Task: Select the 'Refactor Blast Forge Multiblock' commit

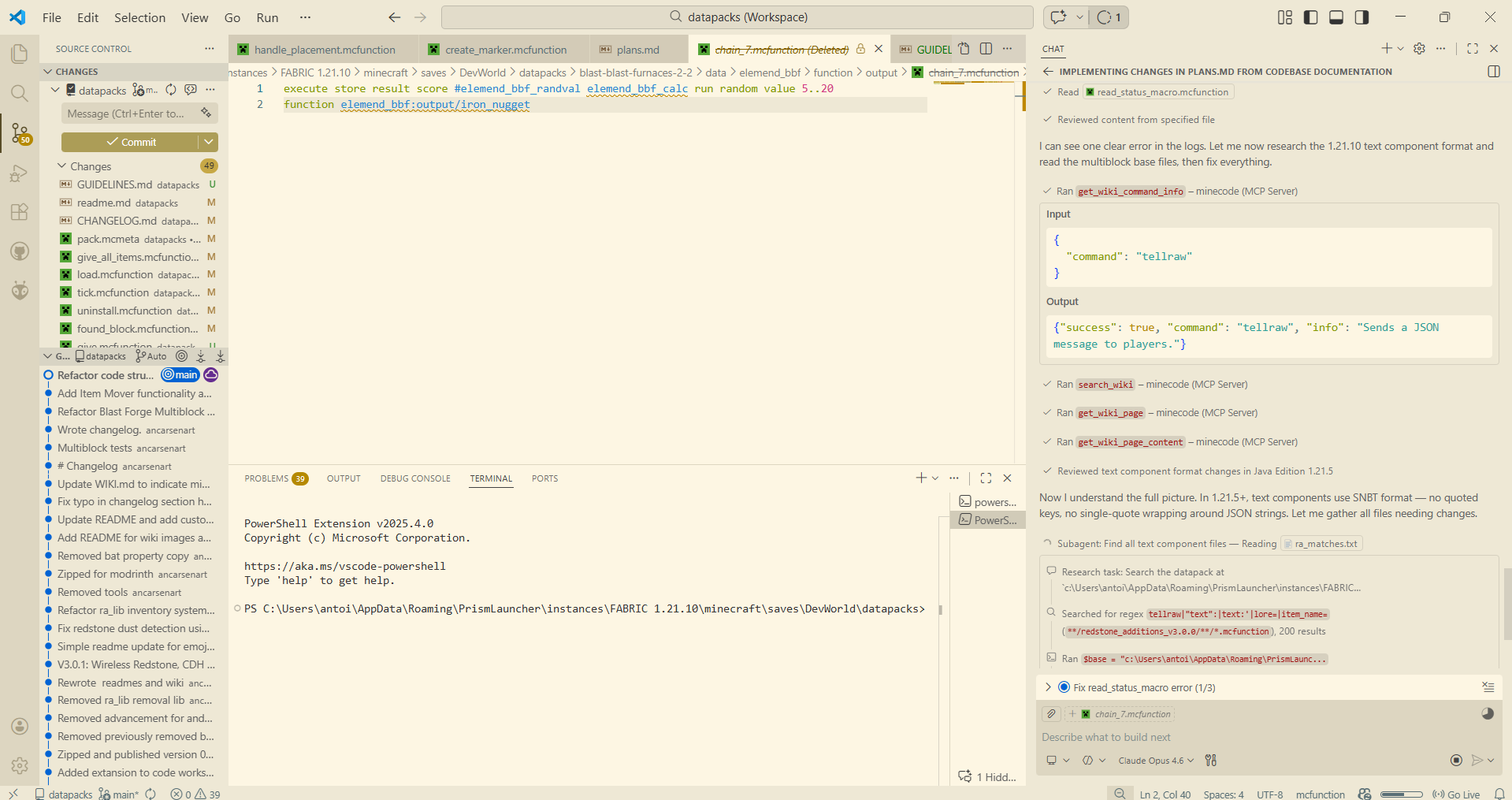Action: click(x=136, y=411)
